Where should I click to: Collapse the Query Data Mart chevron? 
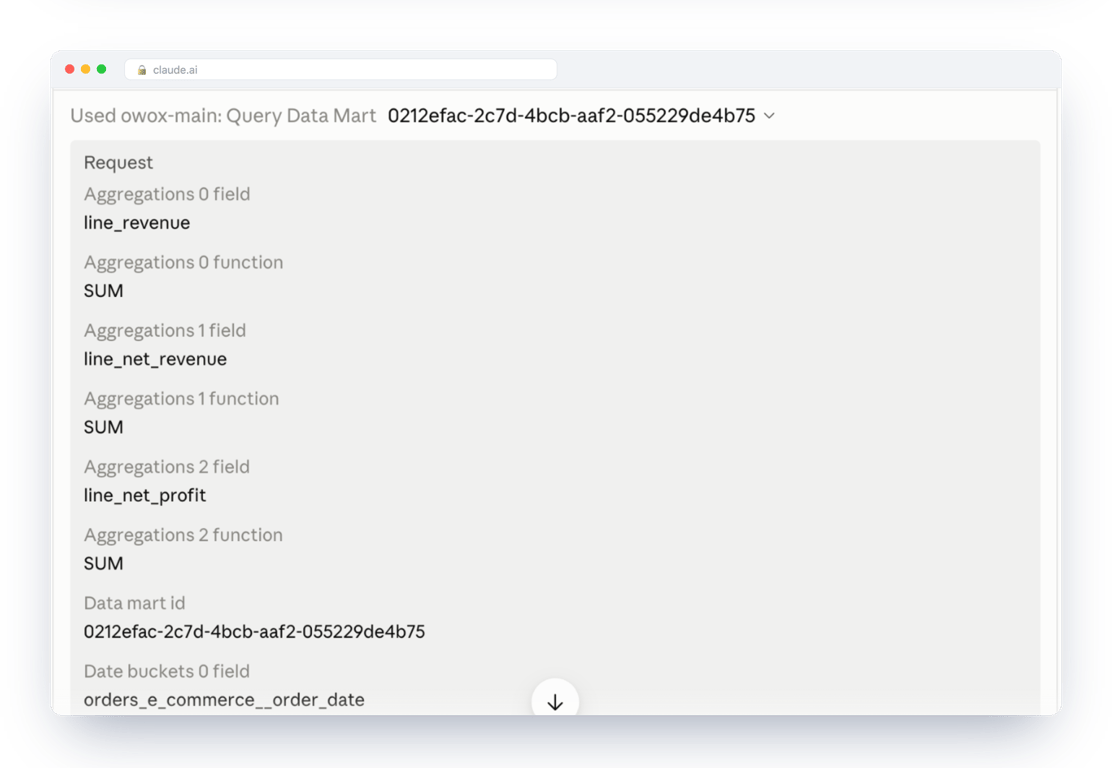[x=769, y=116]
